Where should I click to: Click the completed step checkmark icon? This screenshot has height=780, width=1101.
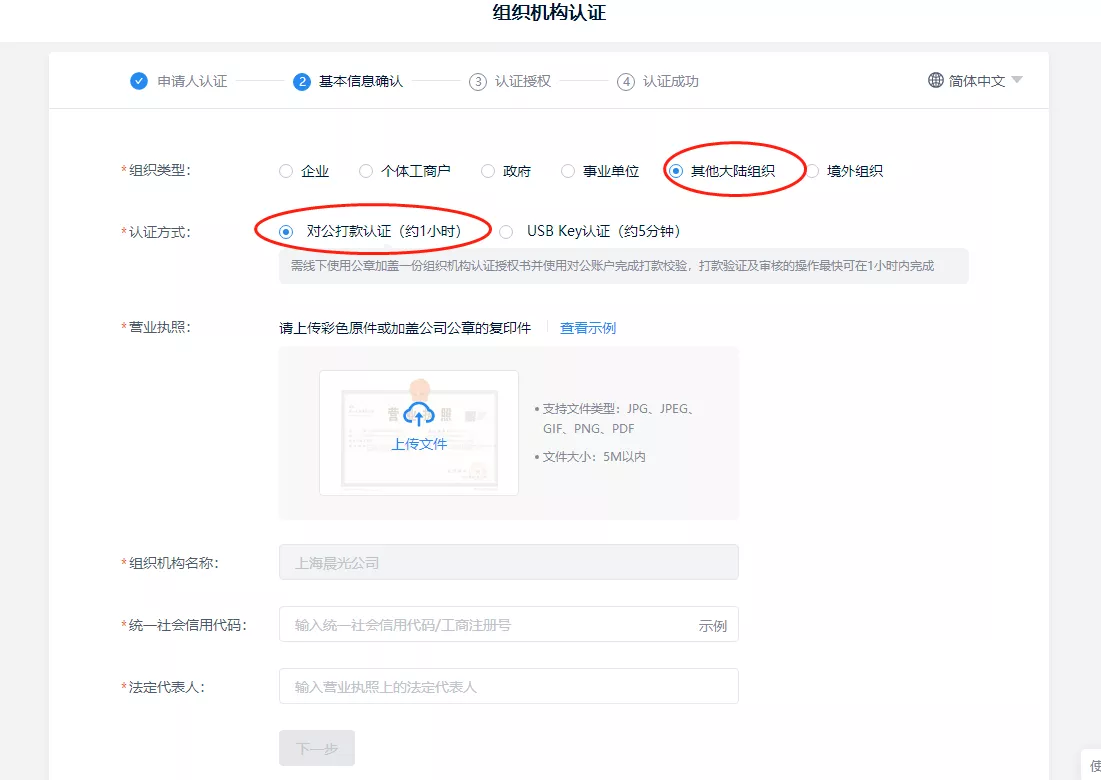coord(139,81)
